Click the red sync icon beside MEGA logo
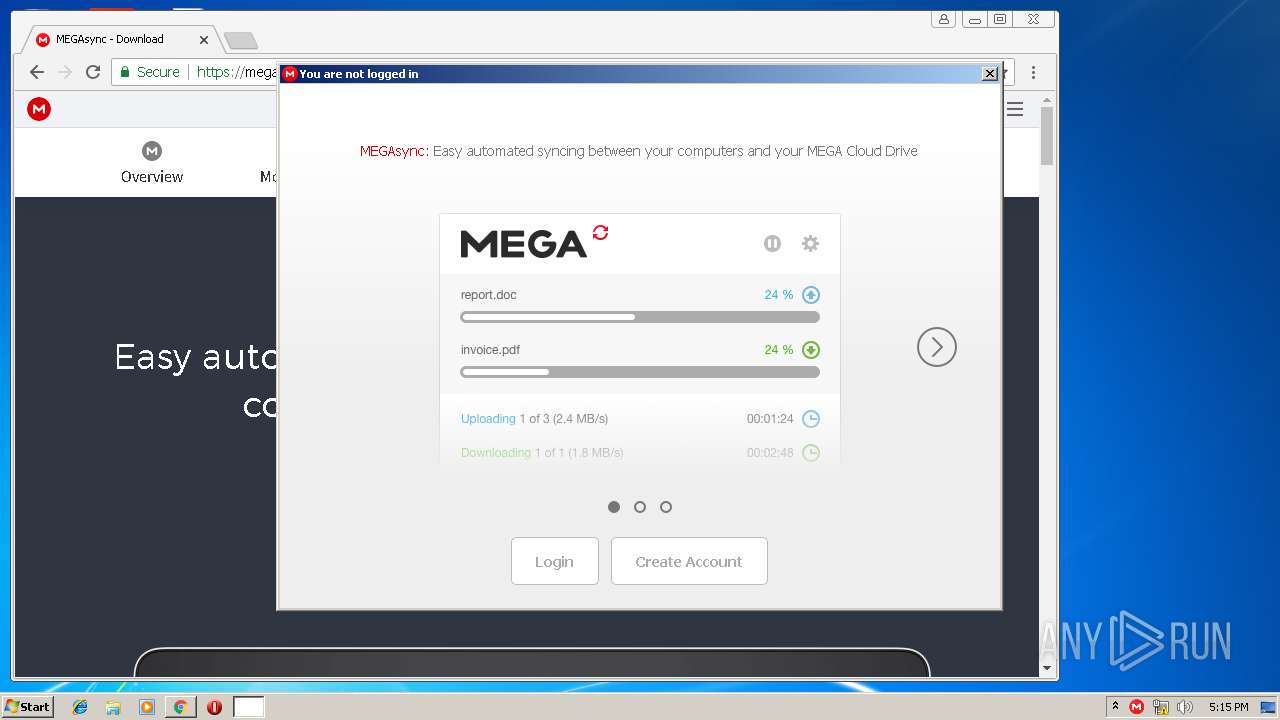1280x720 pixels. 600,232
